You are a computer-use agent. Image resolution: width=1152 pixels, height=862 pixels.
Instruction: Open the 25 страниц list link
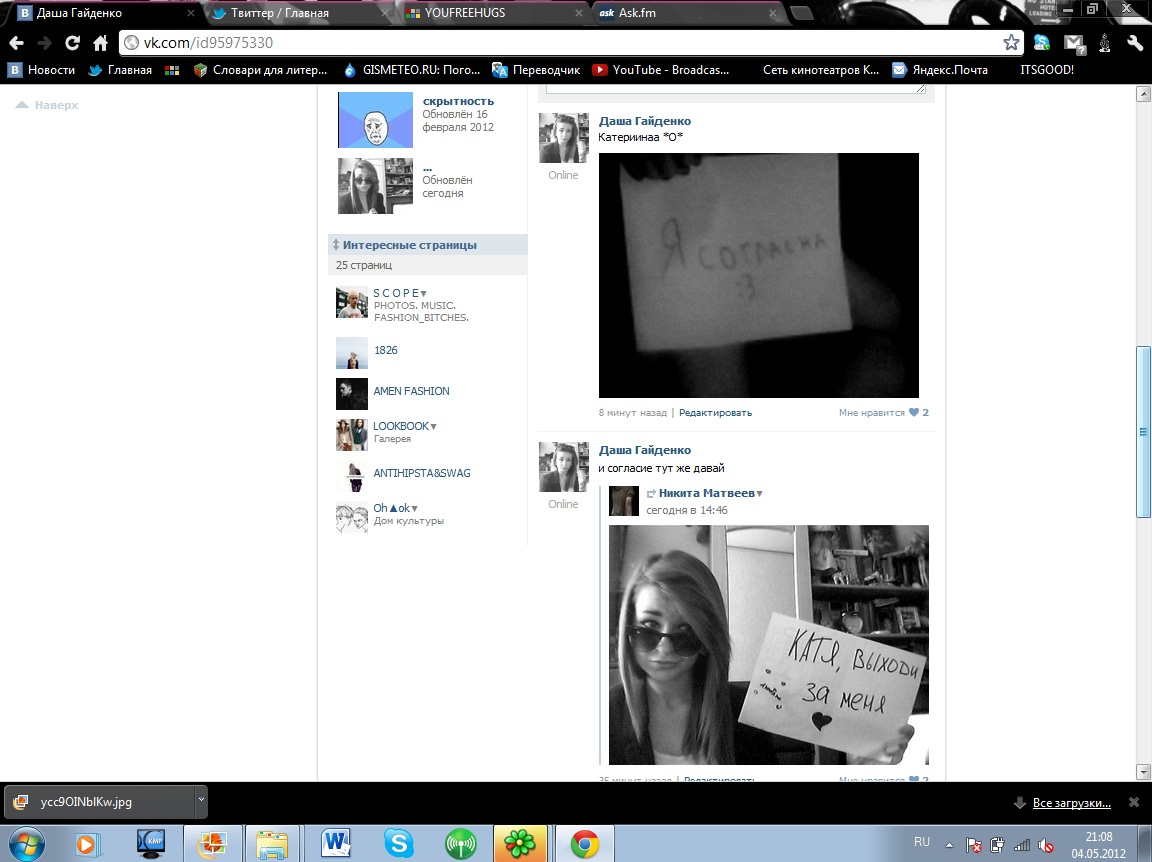[364, 265]
